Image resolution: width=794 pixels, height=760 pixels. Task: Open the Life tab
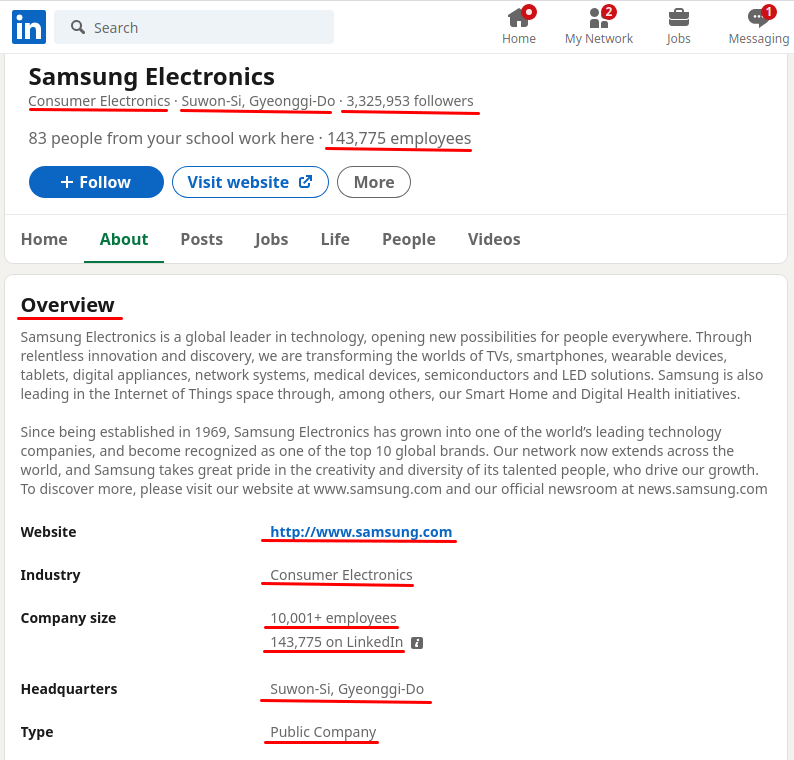pos(335,239)
